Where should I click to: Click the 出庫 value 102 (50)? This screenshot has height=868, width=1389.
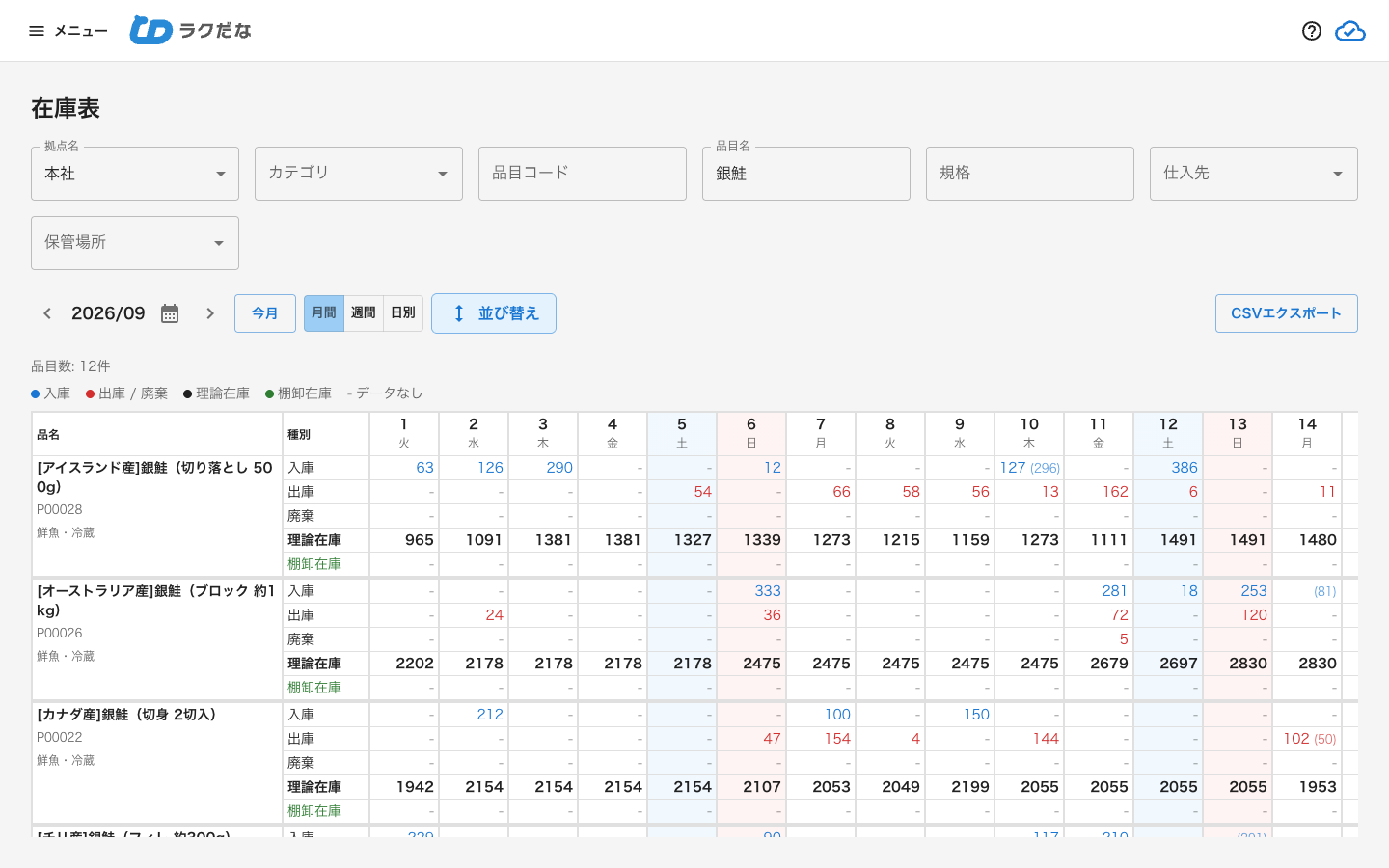[x=1310, y=739]
